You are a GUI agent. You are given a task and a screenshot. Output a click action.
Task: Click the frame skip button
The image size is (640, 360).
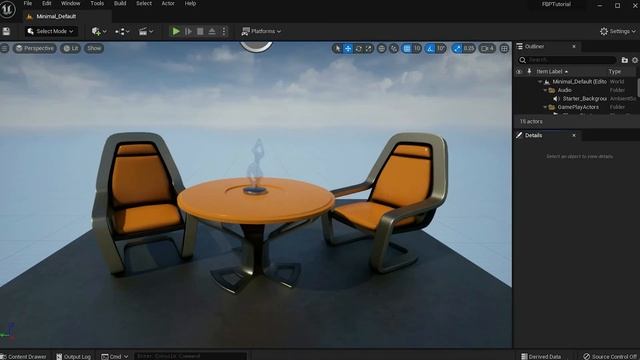coord(188,31)
